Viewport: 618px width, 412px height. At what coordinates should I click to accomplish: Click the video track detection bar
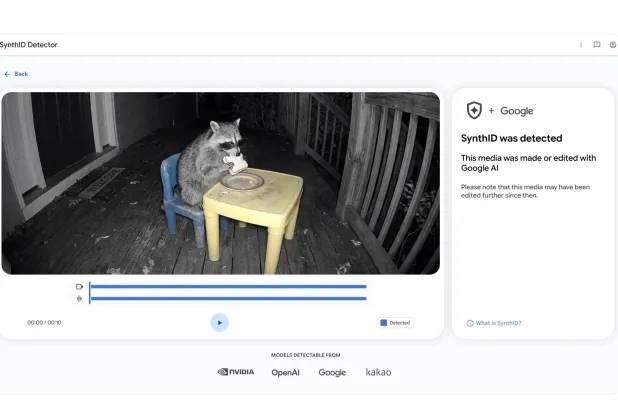point(229,287)
